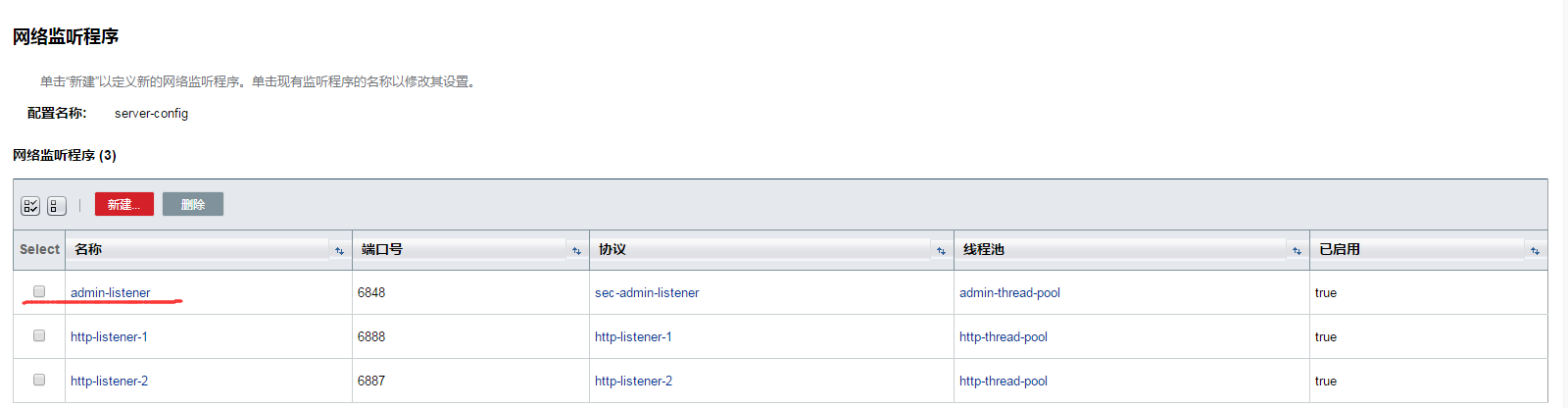
Task: Click the 端口号 column header
Action: click(x=382, y=249)
